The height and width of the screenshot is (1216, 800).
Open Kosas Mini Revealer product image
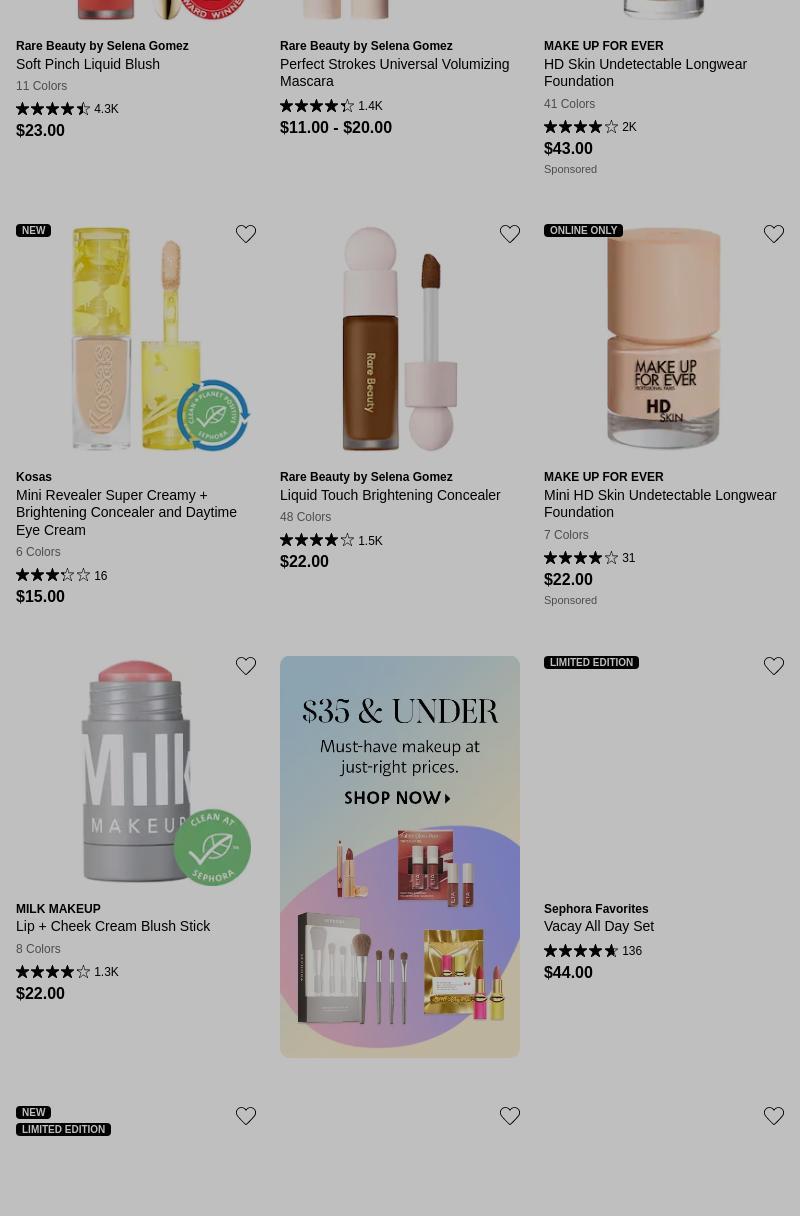coord(136,340)
